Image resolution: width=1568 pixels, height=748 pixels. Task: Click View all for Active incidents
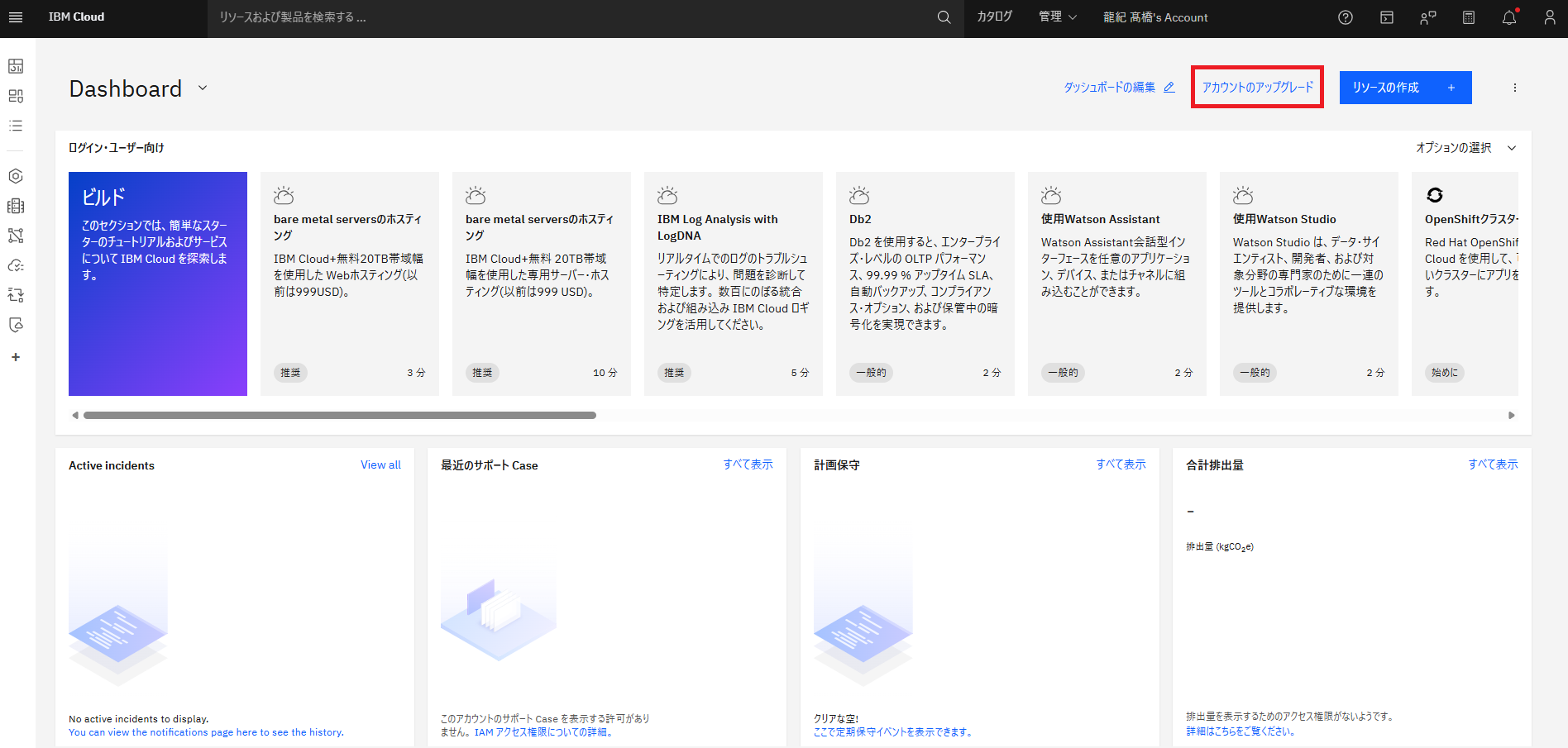point(380,465)
